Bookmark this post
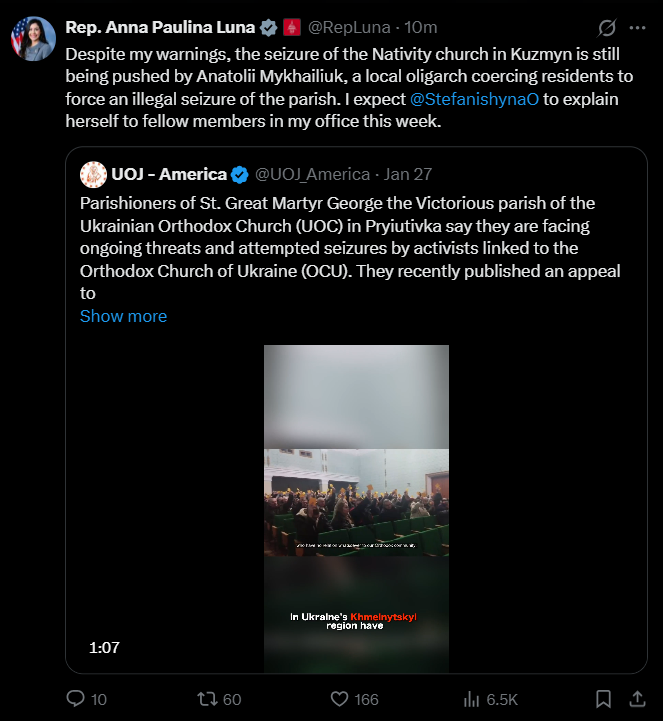Screen dimensions: 663x721 pos(603,699)
